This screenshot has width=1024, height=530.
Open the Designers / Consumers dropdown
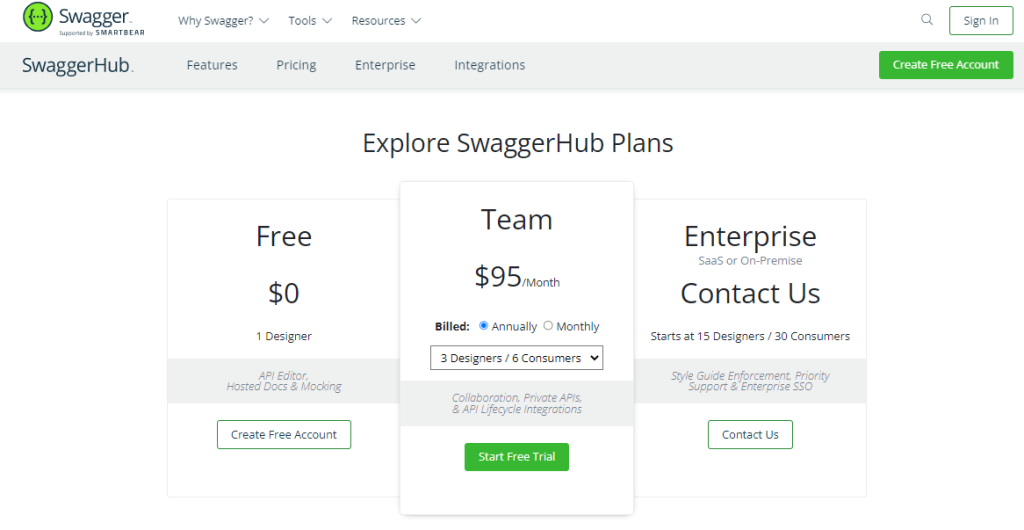[x=517, y=358]
